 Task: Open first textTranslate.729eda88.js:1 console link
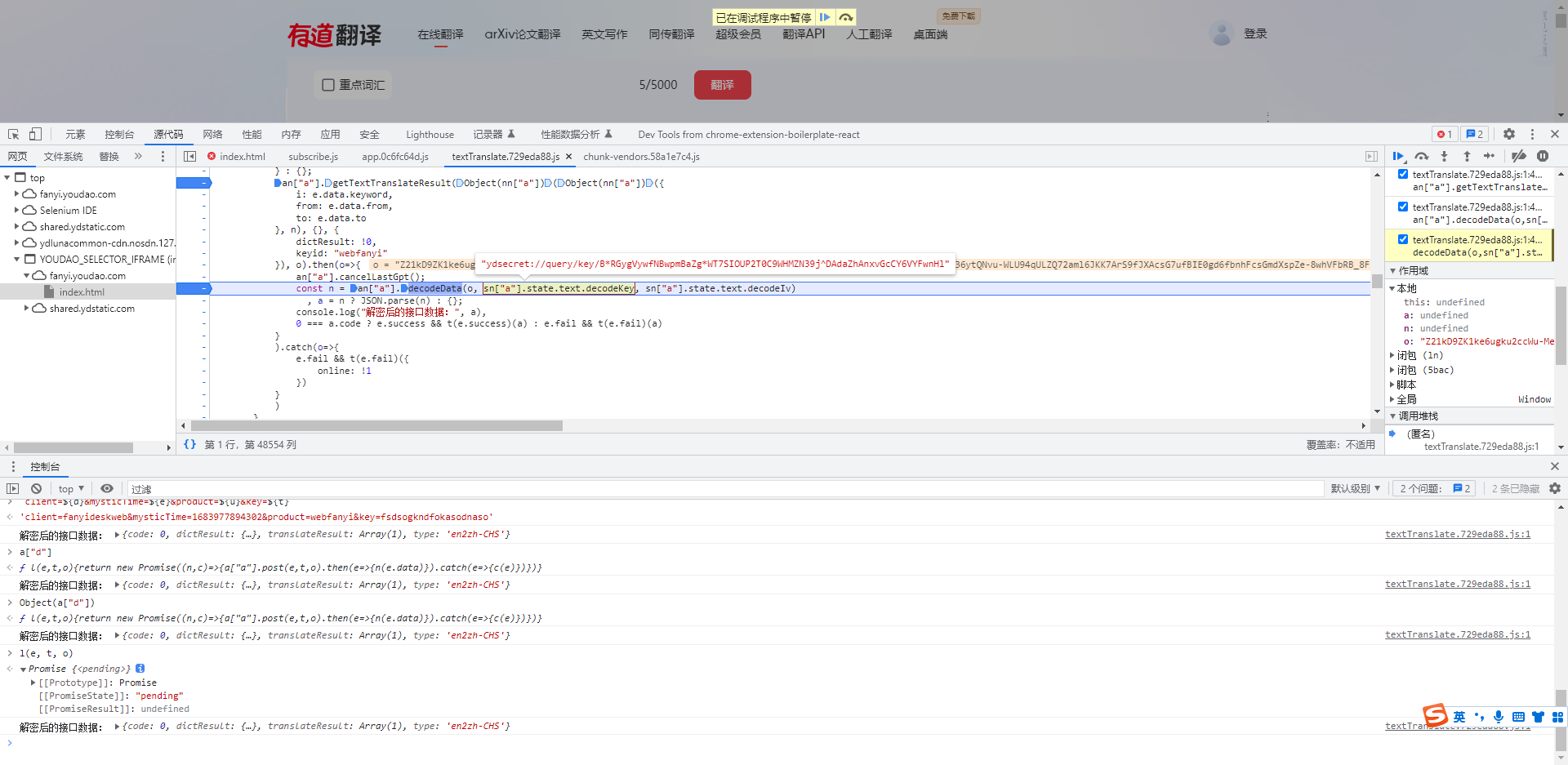(x=1458, y=534)
